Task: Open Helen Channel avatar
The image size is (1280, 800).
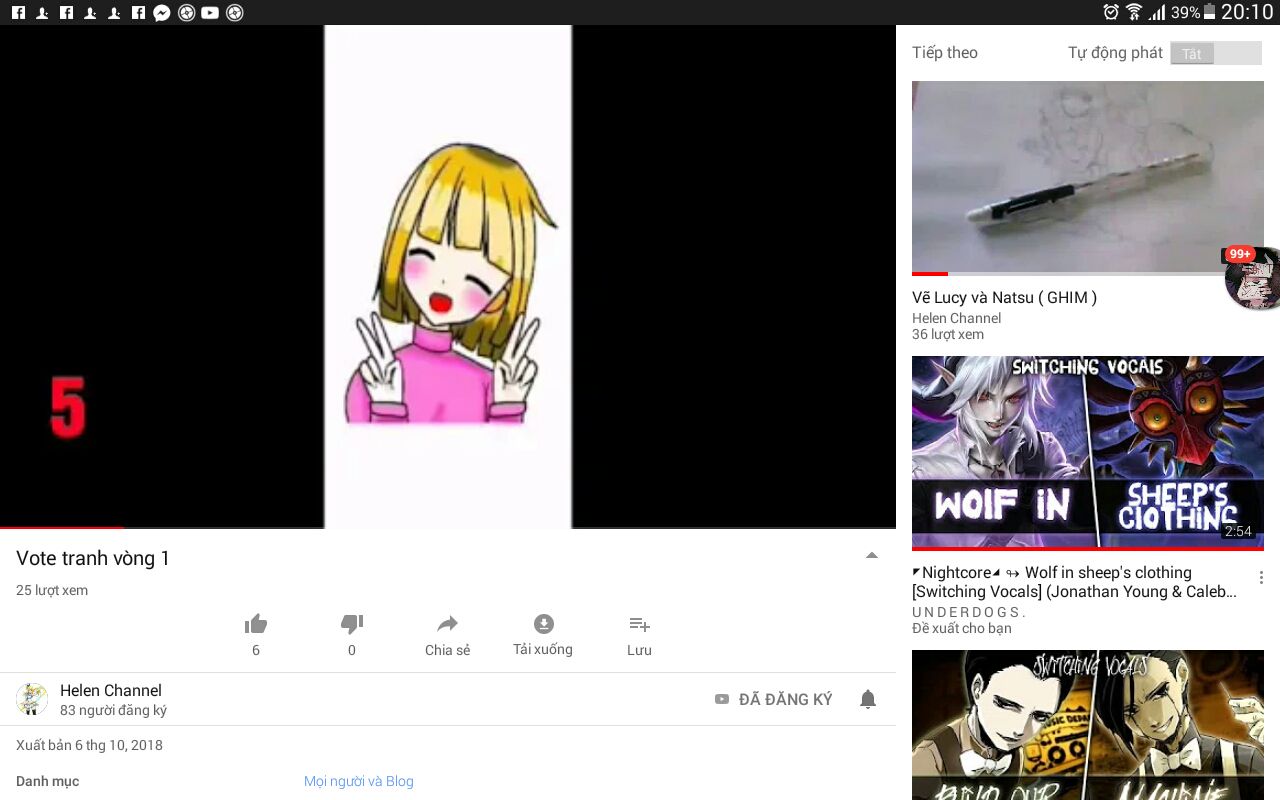Action: tap(32, 699)
